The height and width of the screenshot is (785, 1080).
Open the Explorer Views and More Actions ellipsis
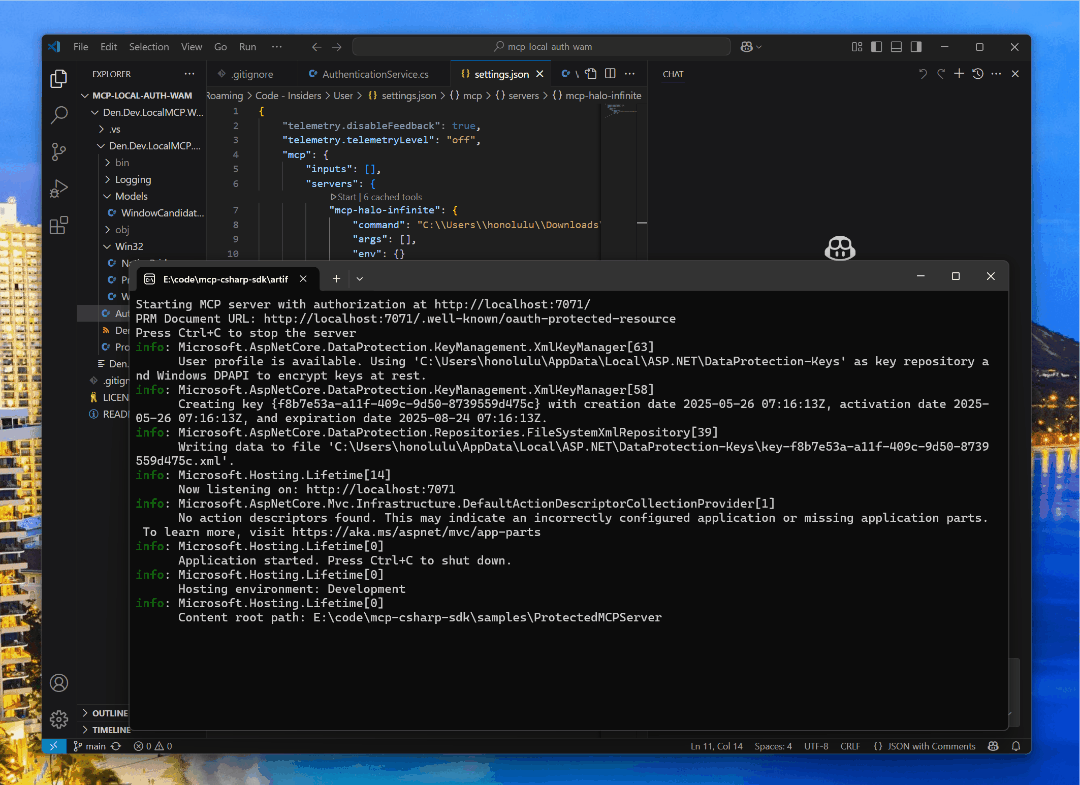coord(189,74)
